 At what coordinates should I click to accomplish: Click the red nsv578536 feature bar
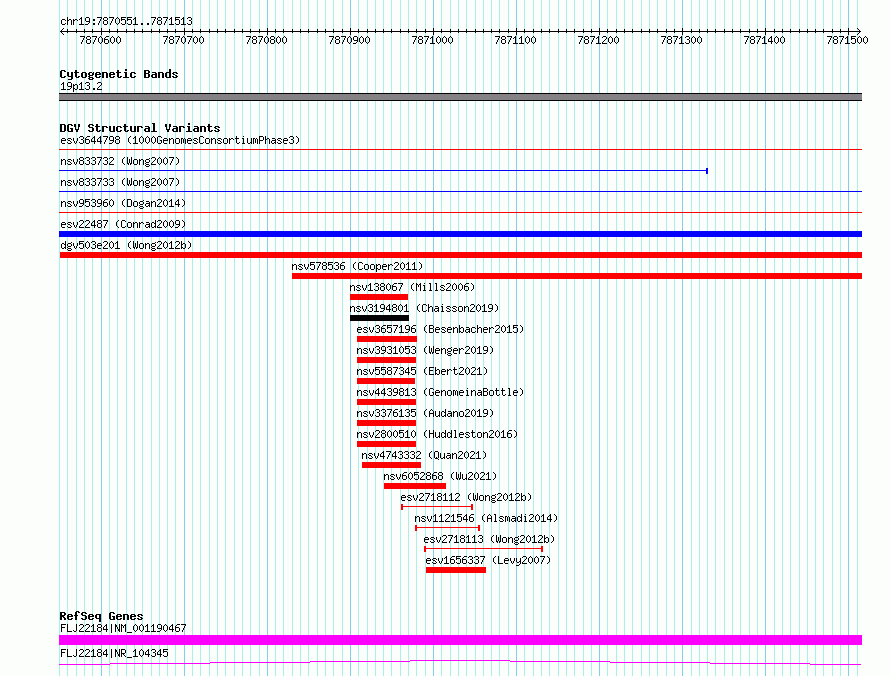pos(577,276)
